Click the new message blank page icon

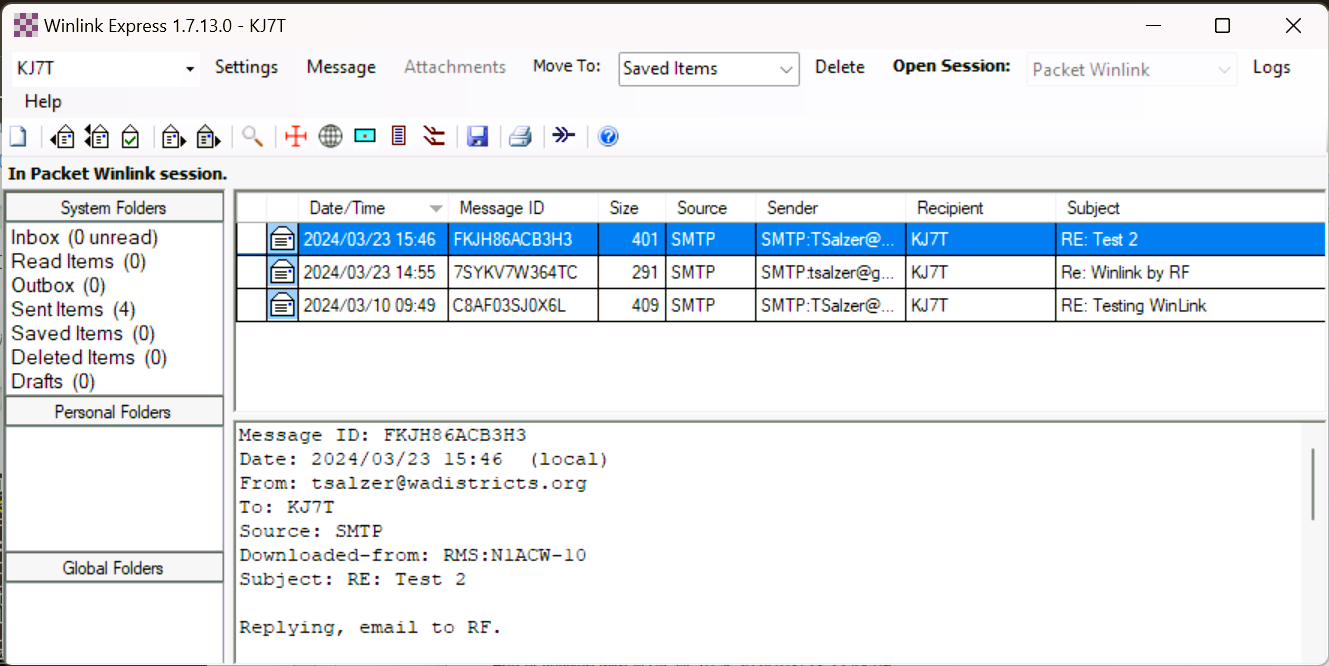(18, 137)
